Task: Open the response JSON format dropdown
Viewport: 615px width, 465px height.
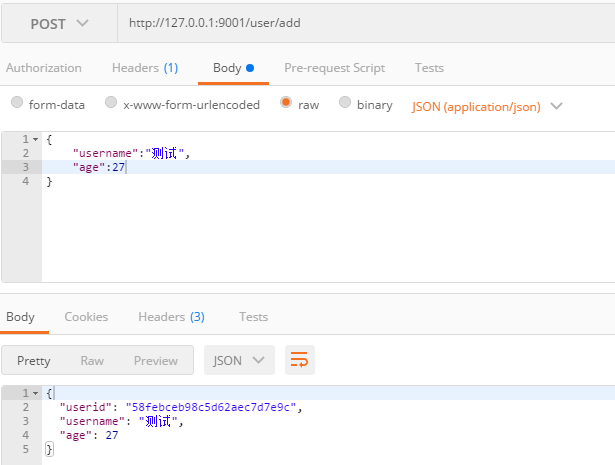Action: (239, 360)
